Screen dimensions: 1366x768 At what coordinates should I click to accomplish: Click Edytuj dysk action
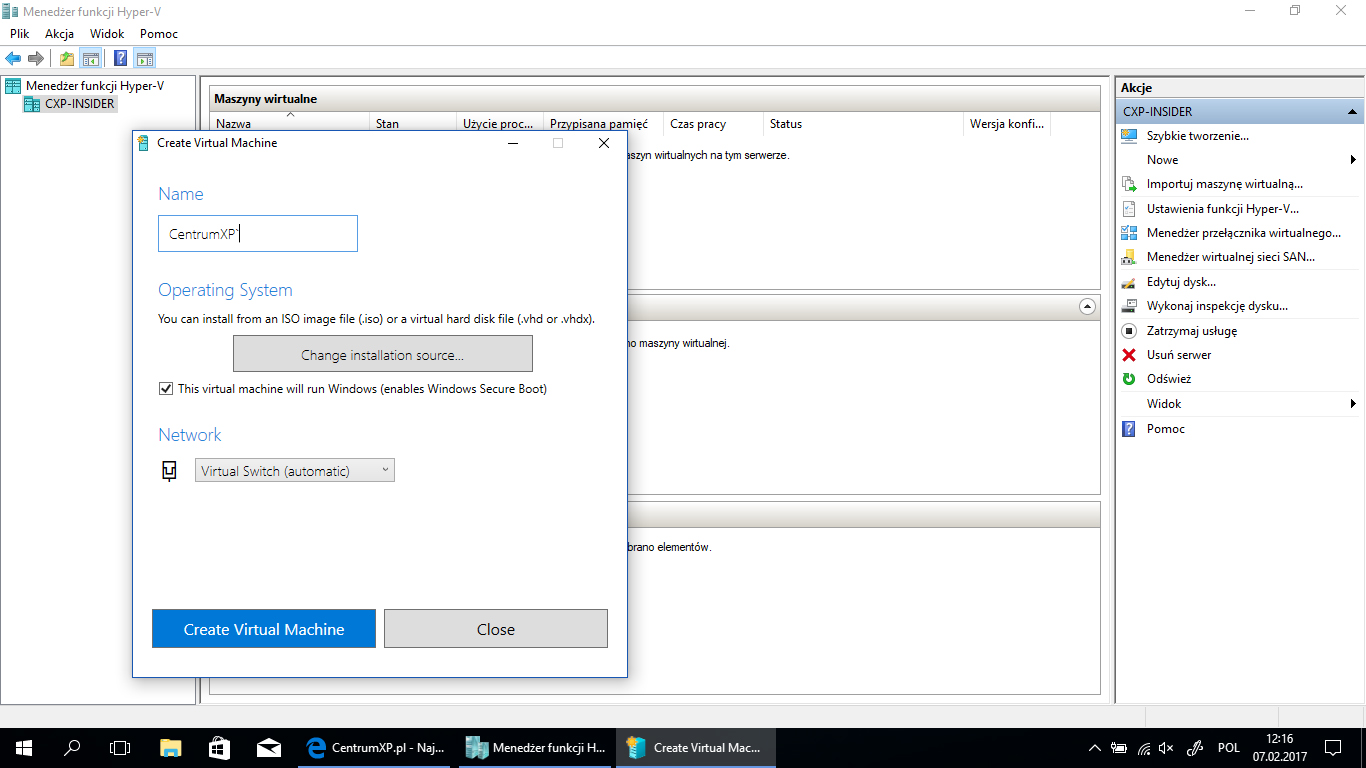[1181, 282]
